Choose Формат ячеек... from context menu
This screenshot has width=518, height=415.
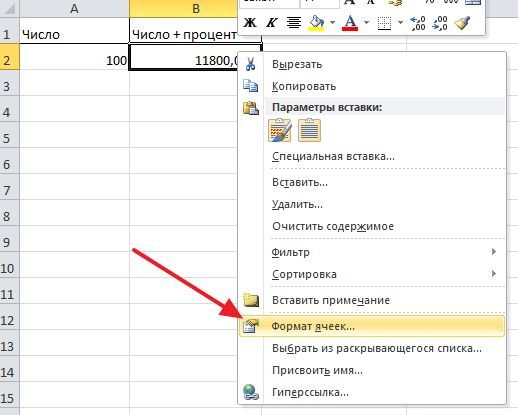(x=372, y=326)
